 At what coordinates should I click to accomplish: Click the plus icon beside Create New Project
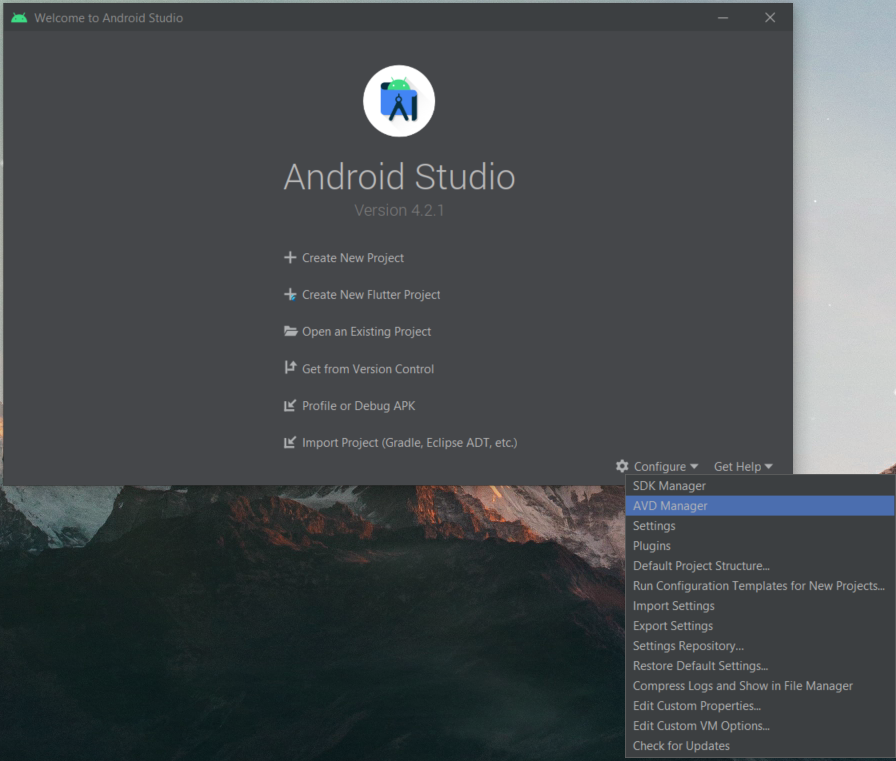coord(290,258)
